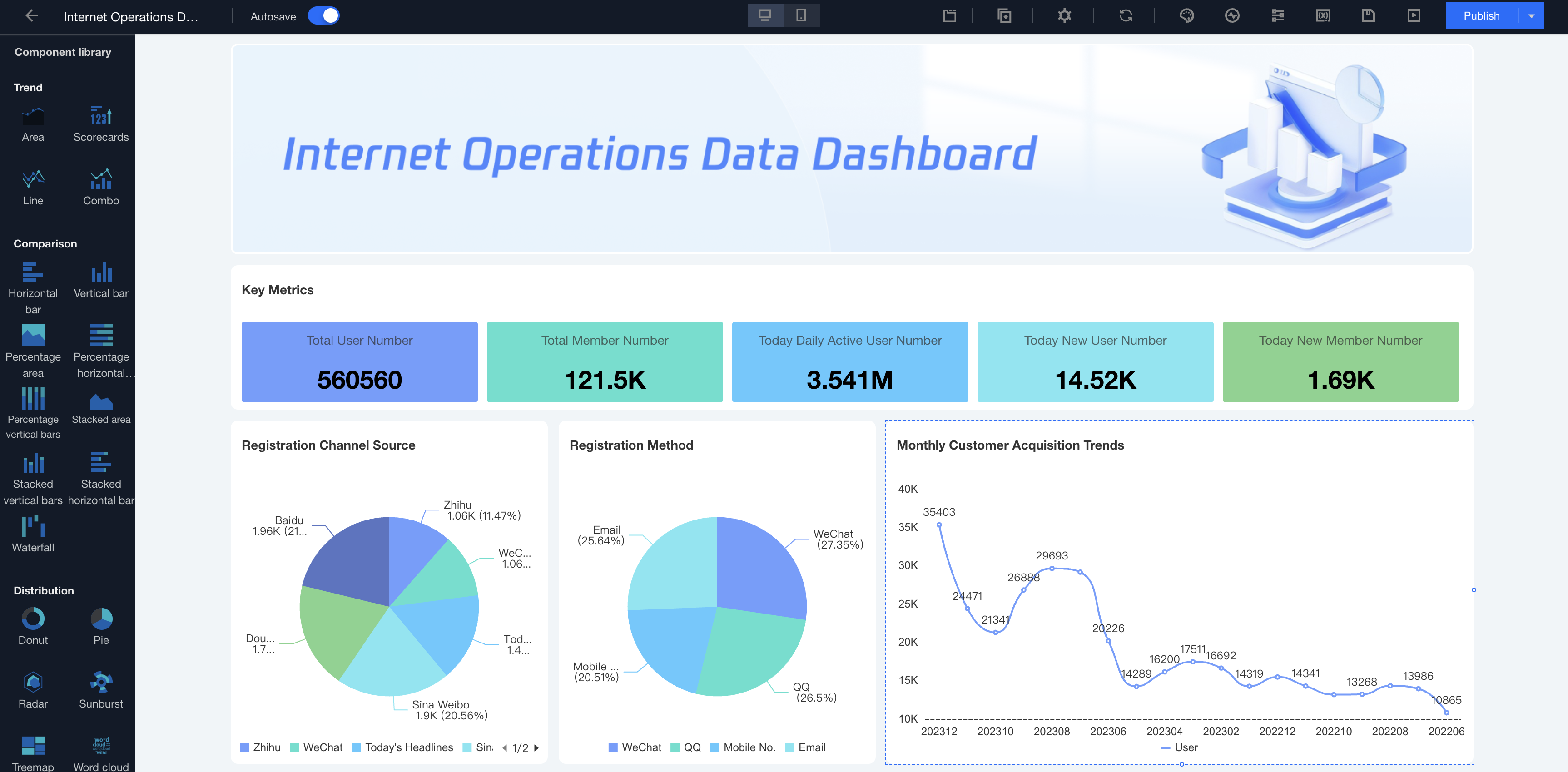Go to previous pie legend page
This screenshot has height=772, width=1568.
point(505,747)
